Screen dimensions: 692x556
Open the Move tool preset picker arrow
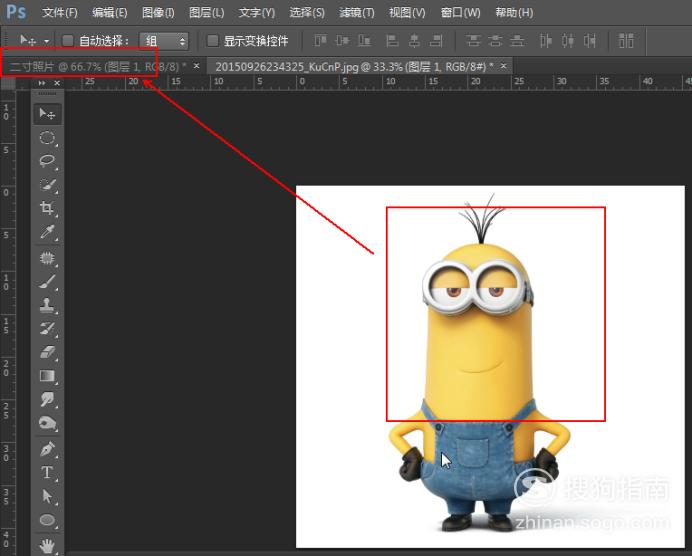pyautogui.click(x=46, y=41)
